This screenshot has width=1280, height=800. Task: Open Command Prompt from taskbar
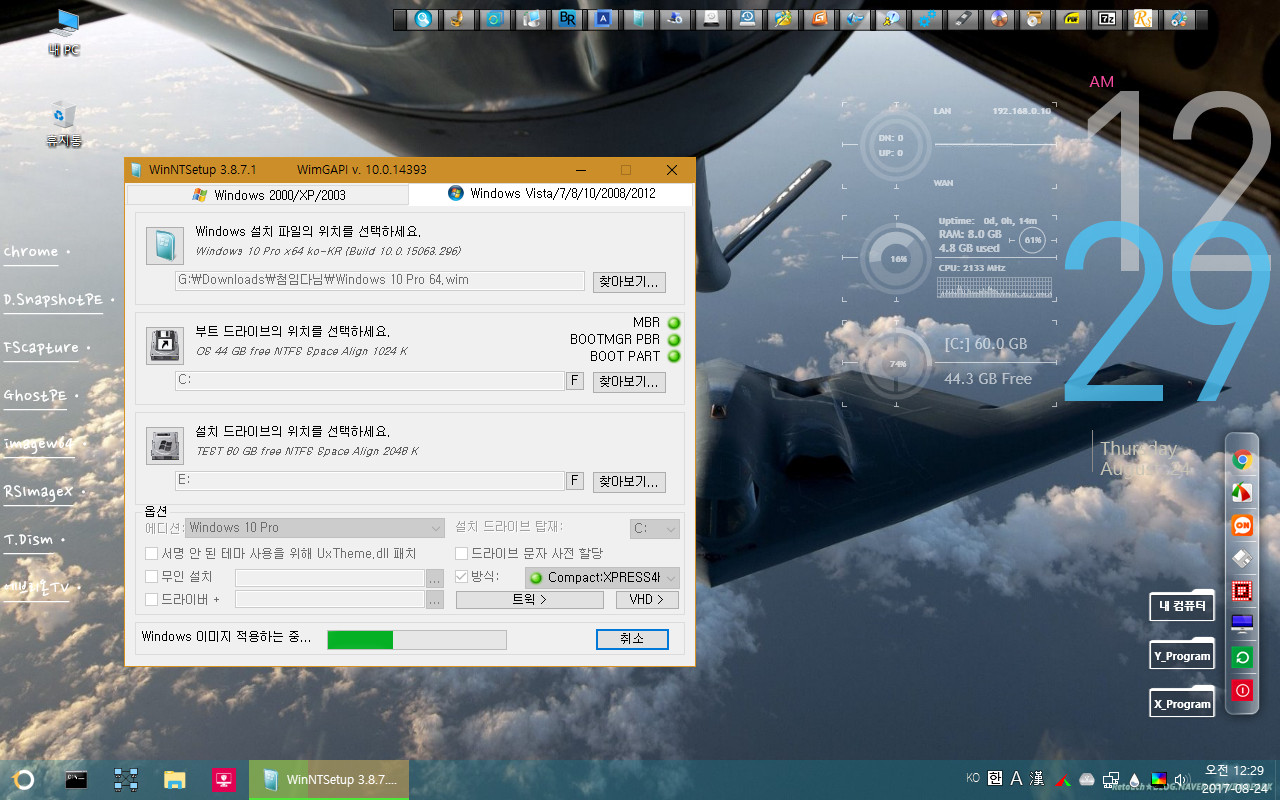pyautogui.click(x=76, y=780)
